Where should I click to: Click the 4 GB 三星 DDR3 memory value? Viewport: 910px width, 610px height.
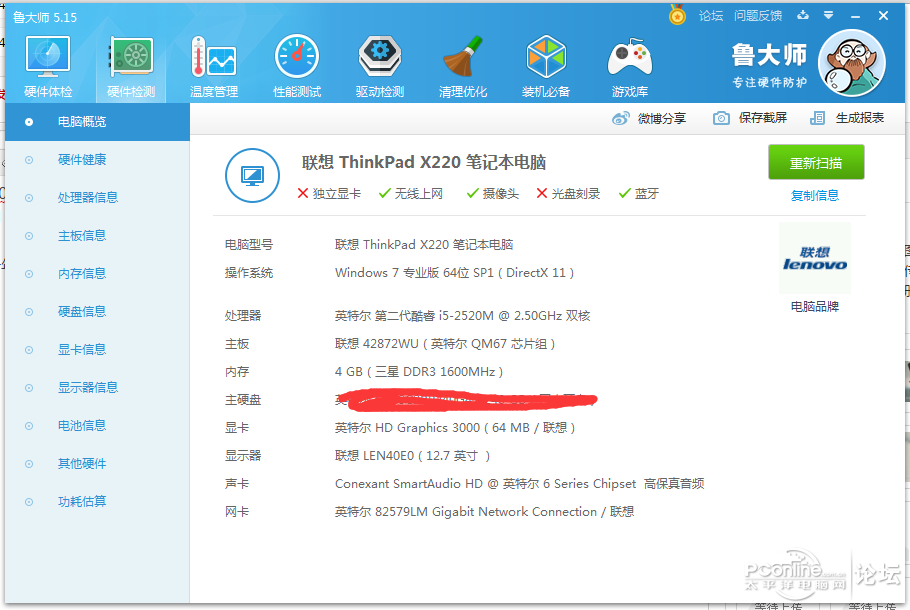point(419,372)
